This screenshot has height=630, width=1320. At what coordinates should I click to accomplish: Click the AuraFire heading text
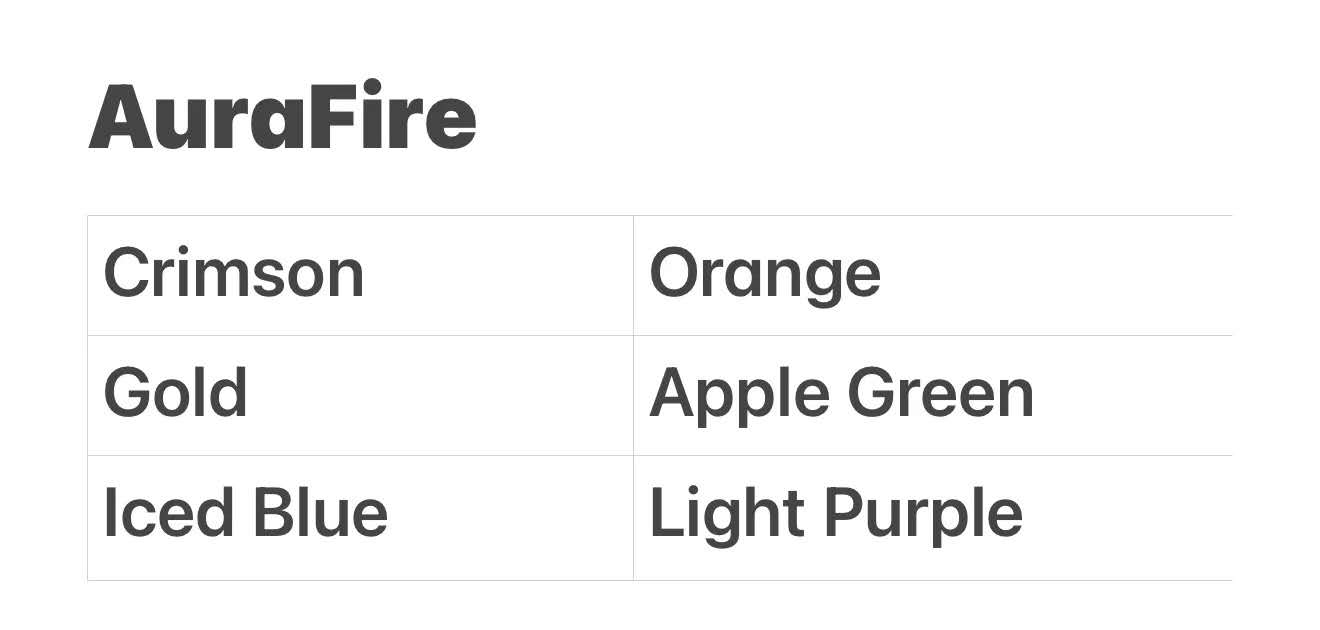(x=282, y=118)
